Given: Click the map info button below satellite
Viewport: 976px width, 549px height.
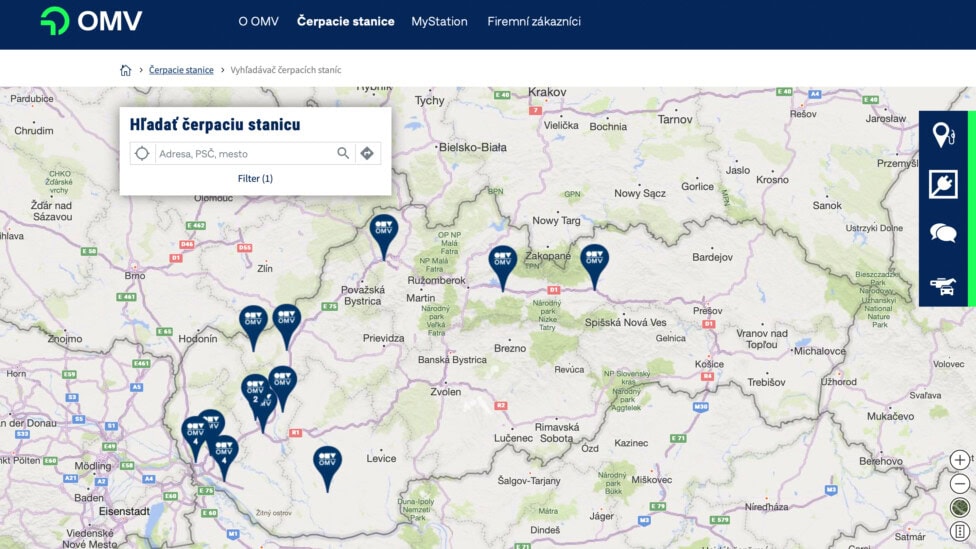Looking at the screenshot, I should pos(960,531).
